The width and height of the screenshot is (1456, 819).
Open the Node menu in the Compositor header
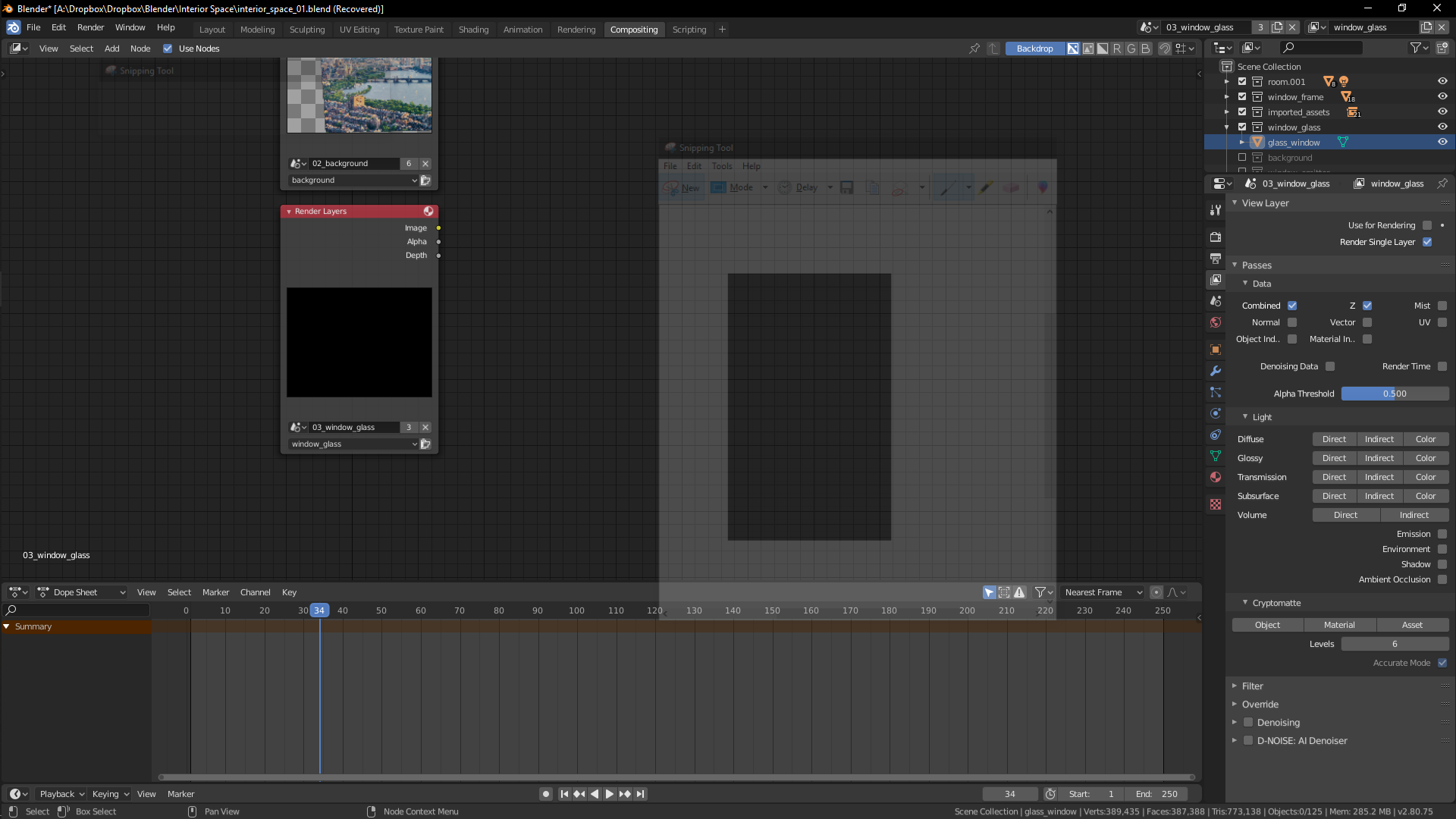click(x=140, y=49)
